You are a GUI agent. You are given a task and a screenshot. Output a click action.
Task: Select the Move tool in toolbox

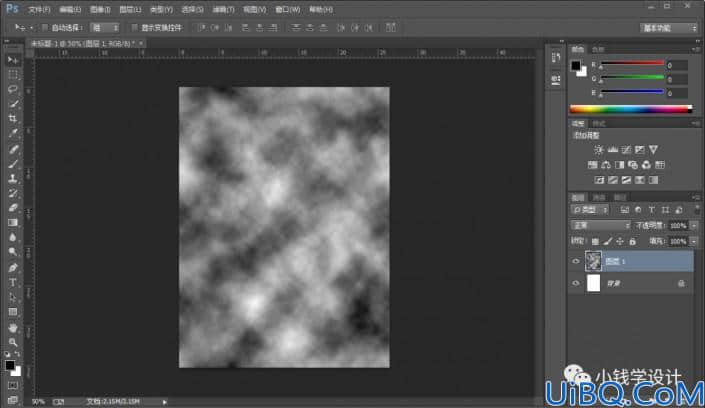pos(13,60)
